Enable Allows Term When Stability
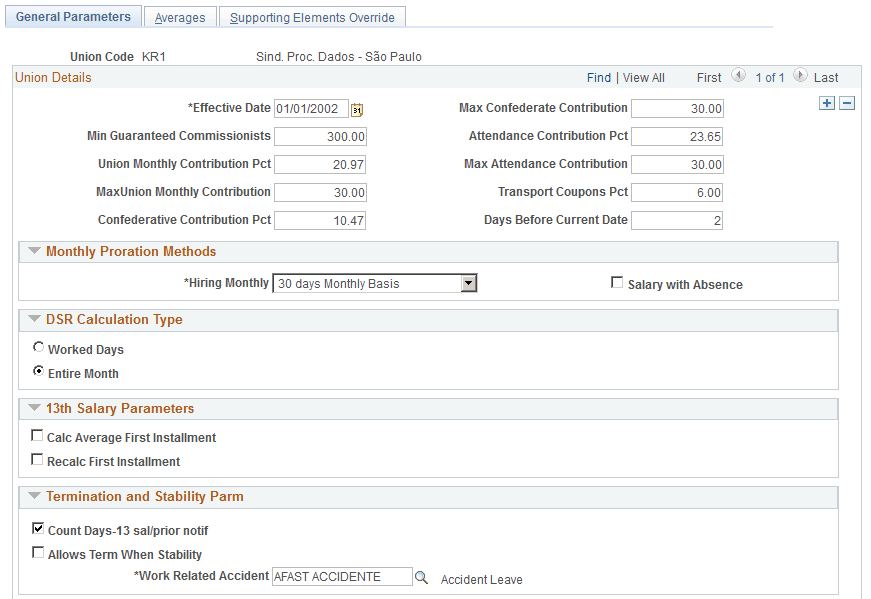Viewport: 871px width, 599px height. (x=38, y=552)
